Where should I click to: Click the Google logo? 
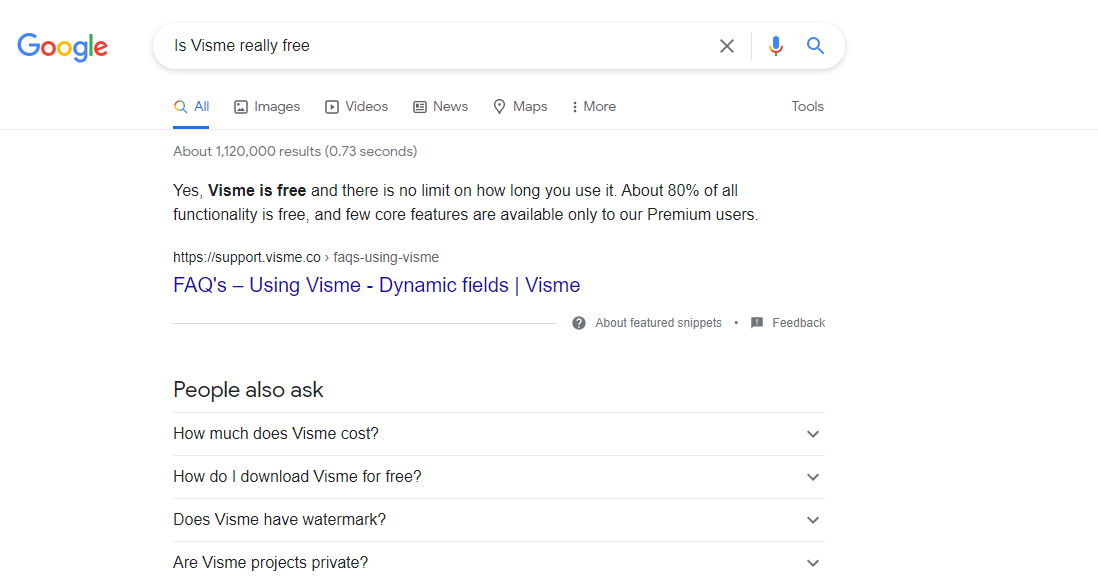(x=62, y=47)
